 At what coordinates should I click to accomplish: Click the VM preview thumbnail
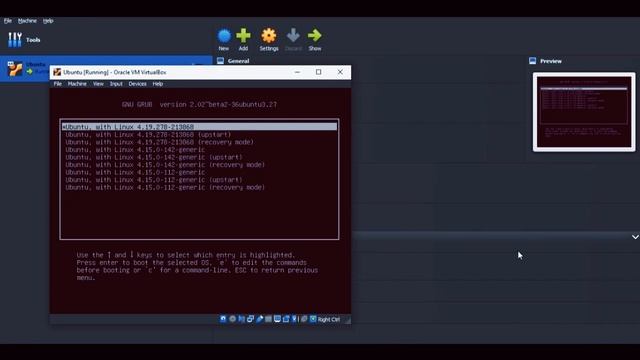pyautogui.click(x=584, y=112)
